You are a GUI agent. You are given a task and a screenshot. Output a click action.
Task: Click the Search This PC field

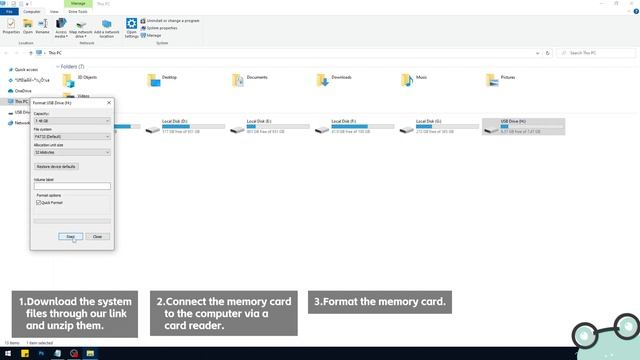pos(596,53)
